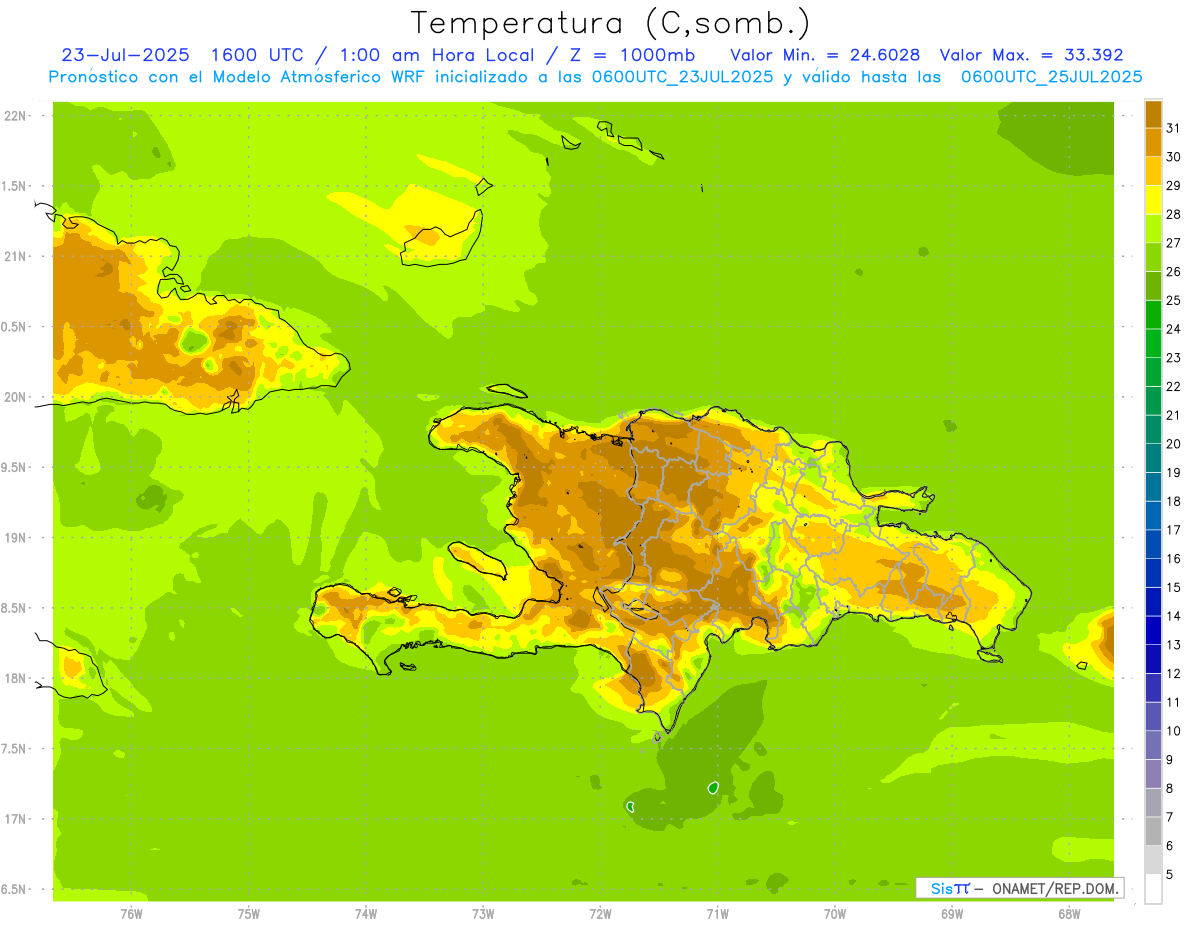Click the '70W' longitude label
Viewport: 1200px width, 927px height.
click(x=835, y=913)
